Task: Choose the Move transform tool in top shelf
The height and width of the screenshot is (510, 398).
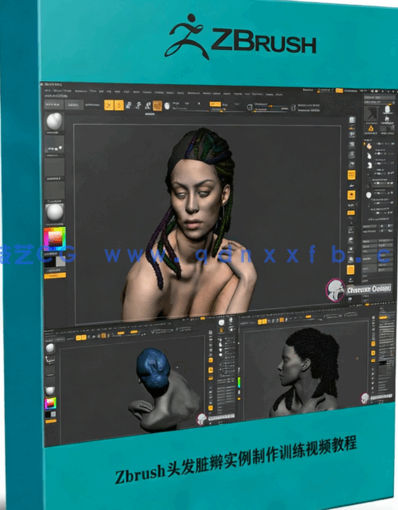Action: click(129, 105)
